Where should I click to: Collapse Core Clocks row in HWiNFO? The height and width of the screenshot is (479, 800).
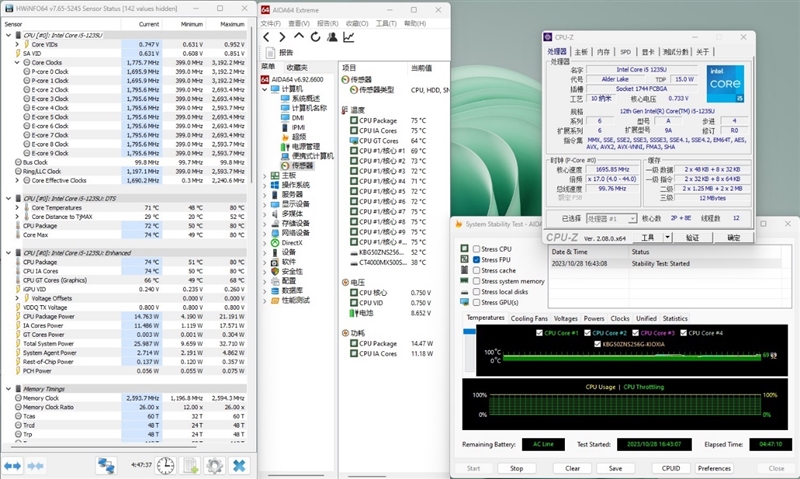[x=17, y=62]
